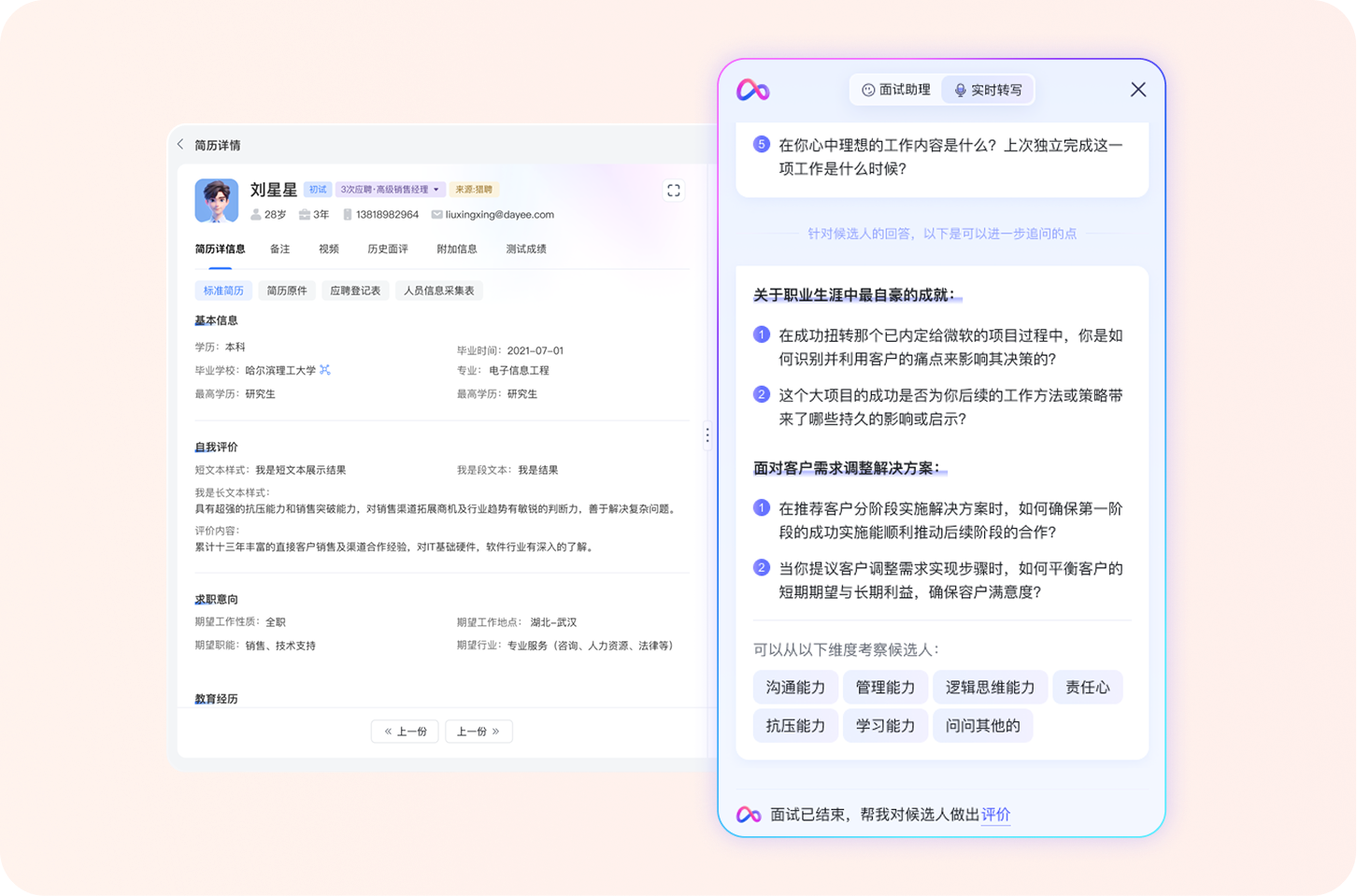
Task: Click the graduation date 2021-07-01
Action: [536, 350]
